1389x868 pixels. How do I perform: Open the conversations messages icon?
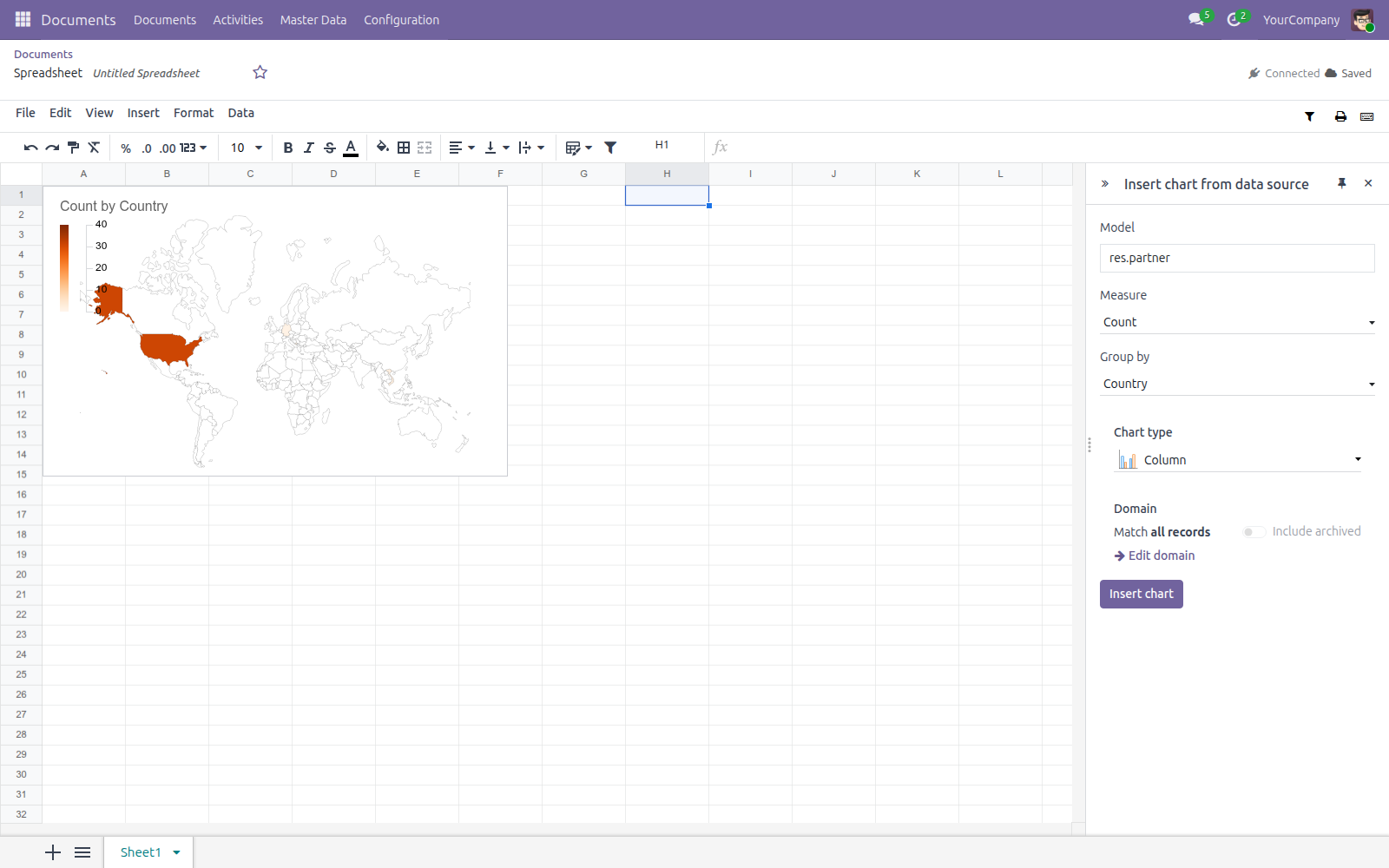(x=1196, y=19)
